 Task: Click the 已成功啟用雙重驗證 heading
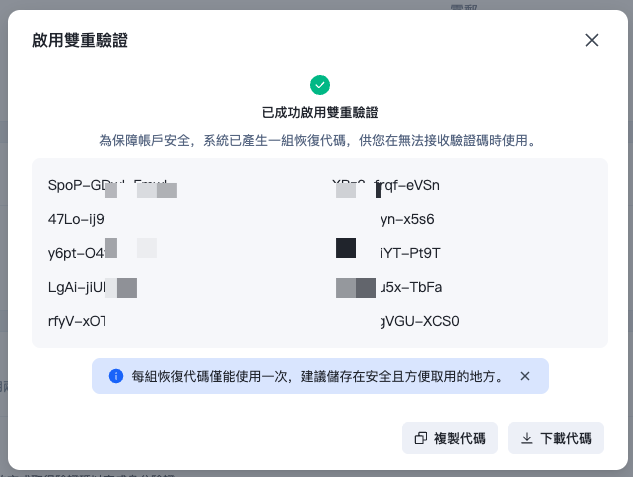point(320,112)
